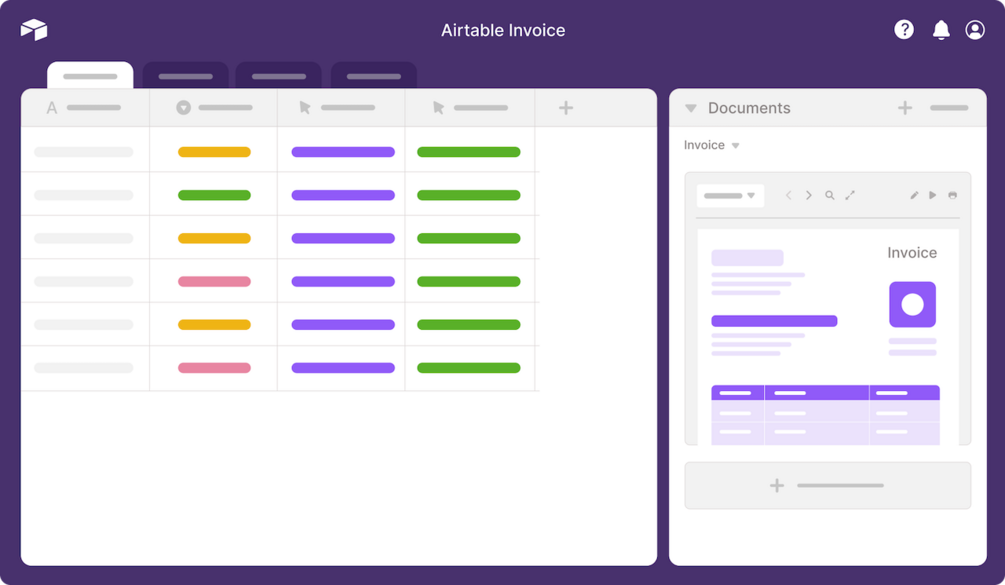This screenshot has width=1005, height=585.
Task: Select the edit pencil in the preview toolbar
Action: pyautogui.click(x=913, y=194)
